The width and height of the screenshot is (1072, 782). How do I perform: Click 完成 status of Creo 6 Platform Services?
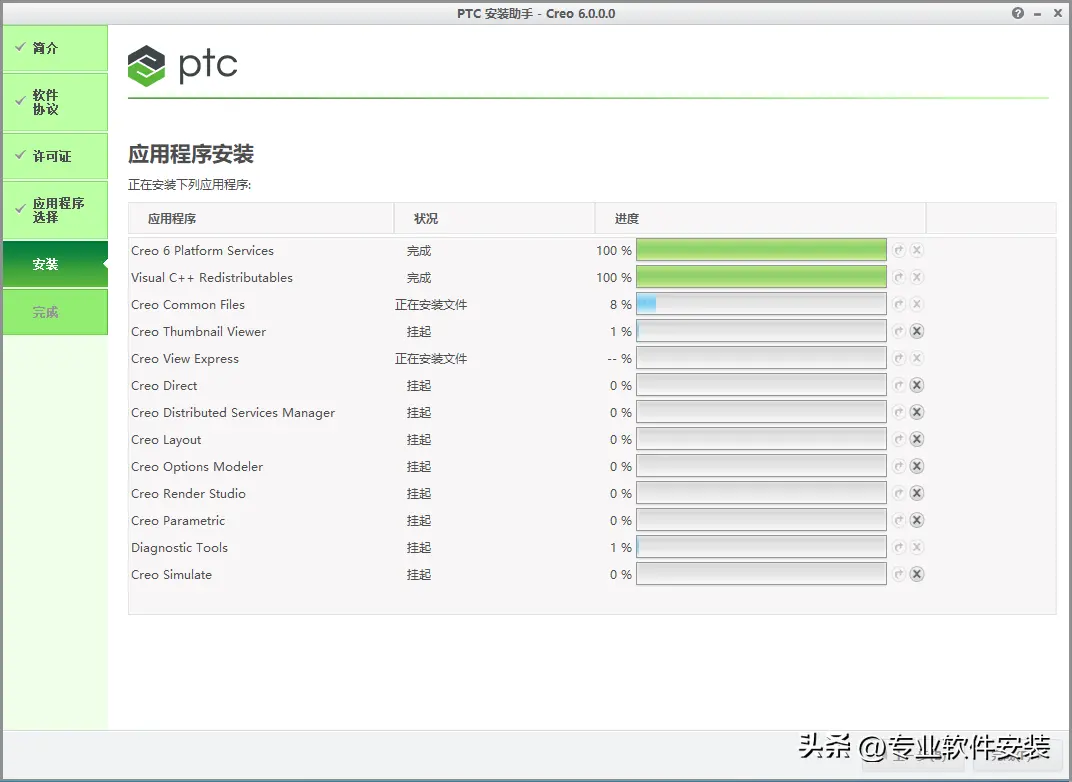tap(419, 251)
